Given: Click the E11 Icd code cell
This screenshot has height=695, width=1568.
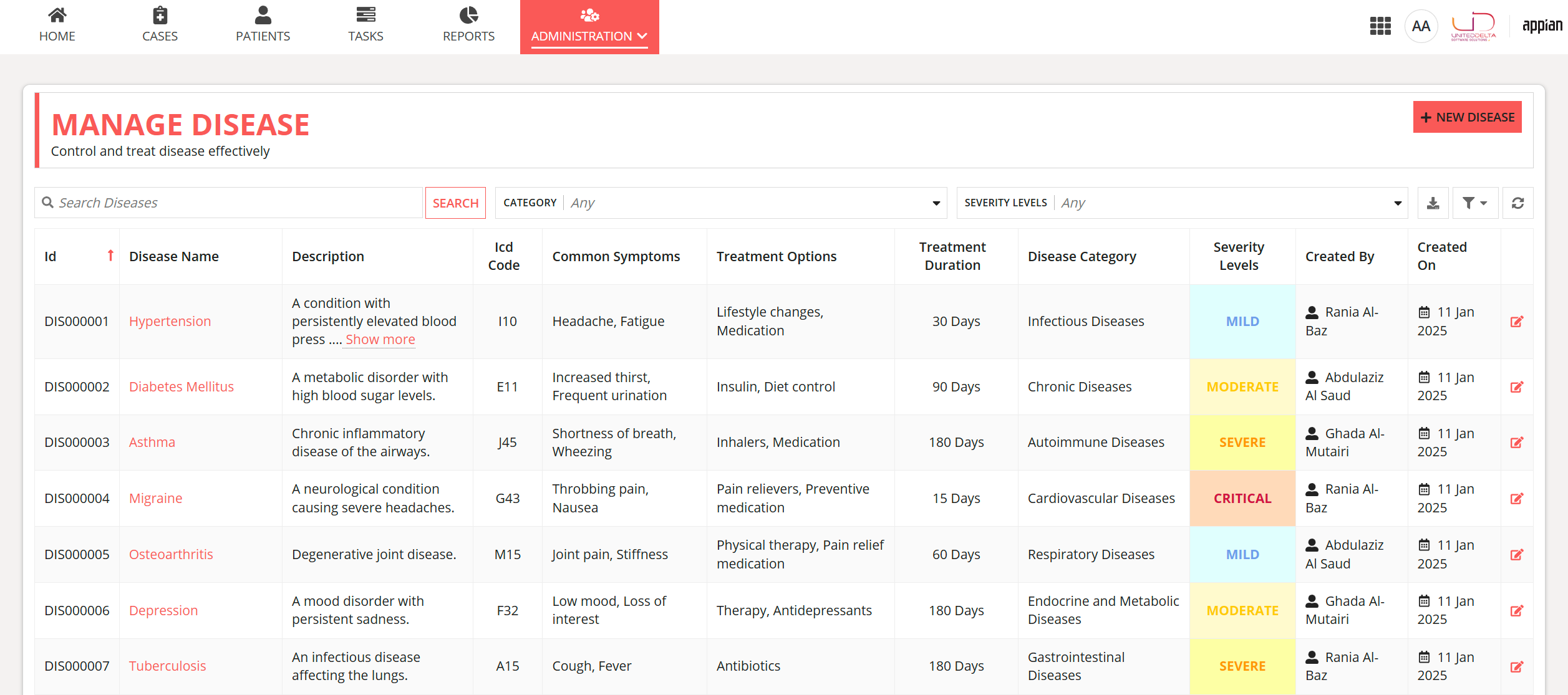Looking at the screenshot, I should click(x=507, y=387).
